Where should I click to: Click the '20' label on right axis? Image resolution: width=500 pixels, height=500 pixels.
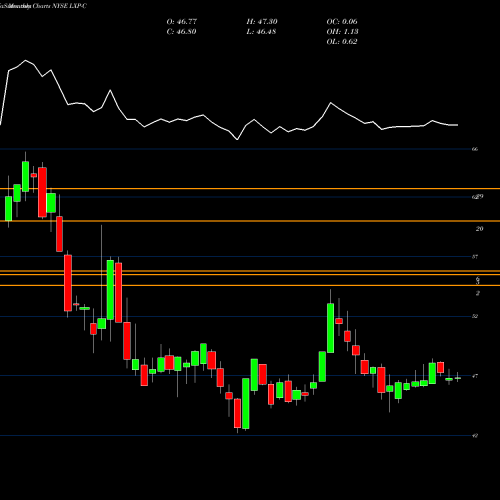tap(479, 229)
